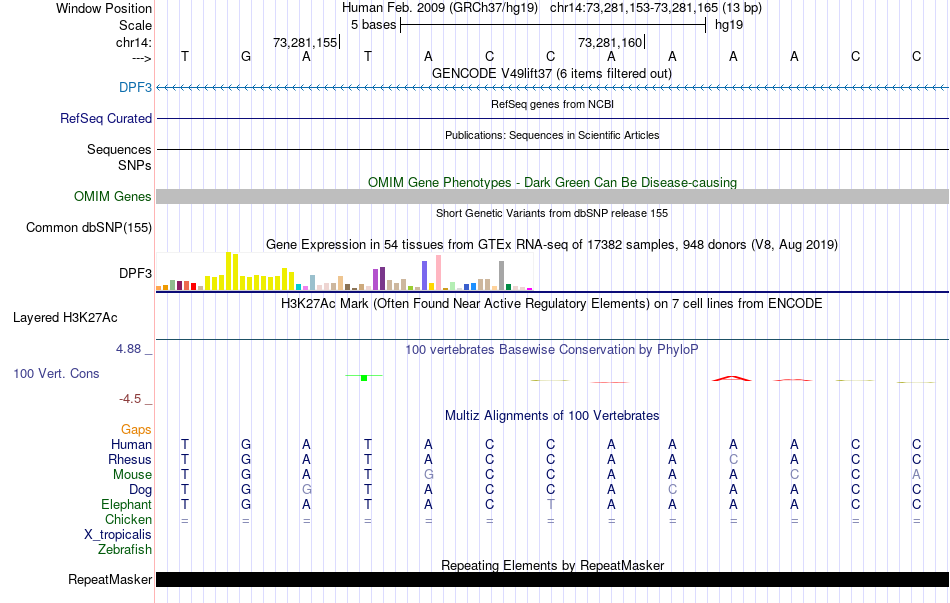This screenshot has height=603, width=950.
Task: Select the RepeatMasker track label
Action: coord(110,580)
